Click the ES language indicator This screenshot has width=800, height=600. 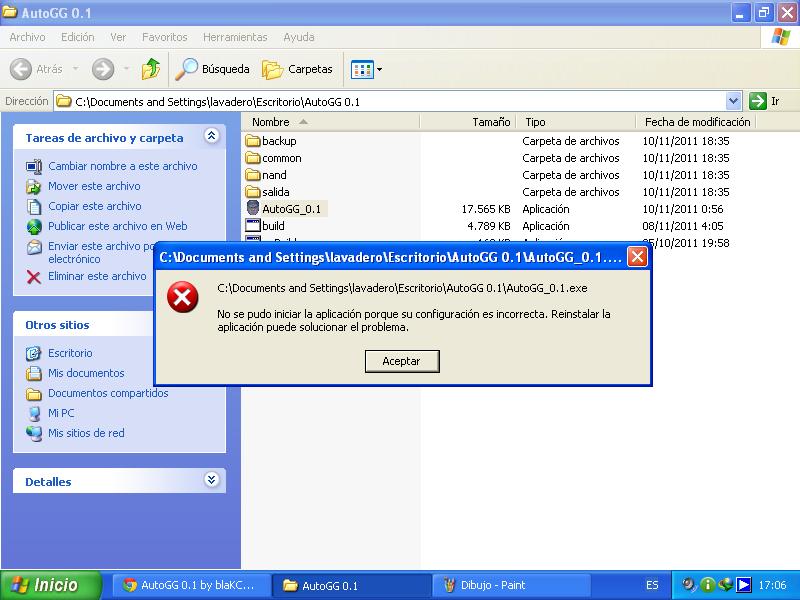[x=652, y=585]
